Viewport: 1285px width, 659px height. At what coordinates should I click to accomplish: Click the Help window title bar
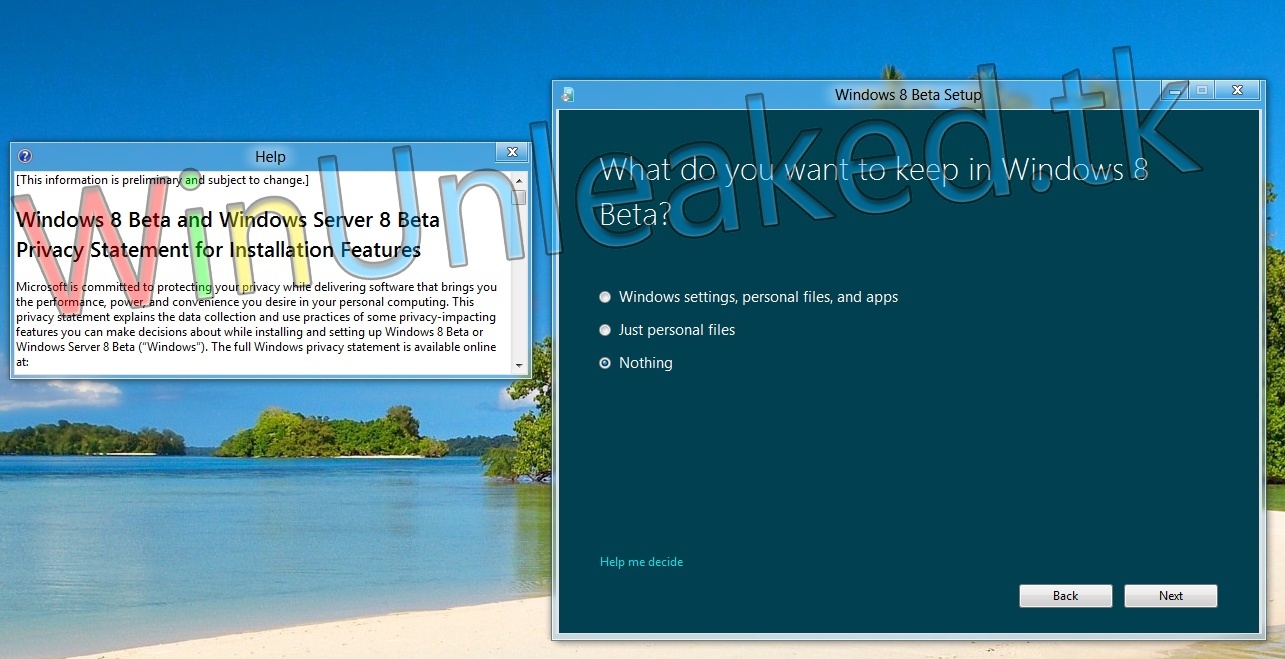270,156
